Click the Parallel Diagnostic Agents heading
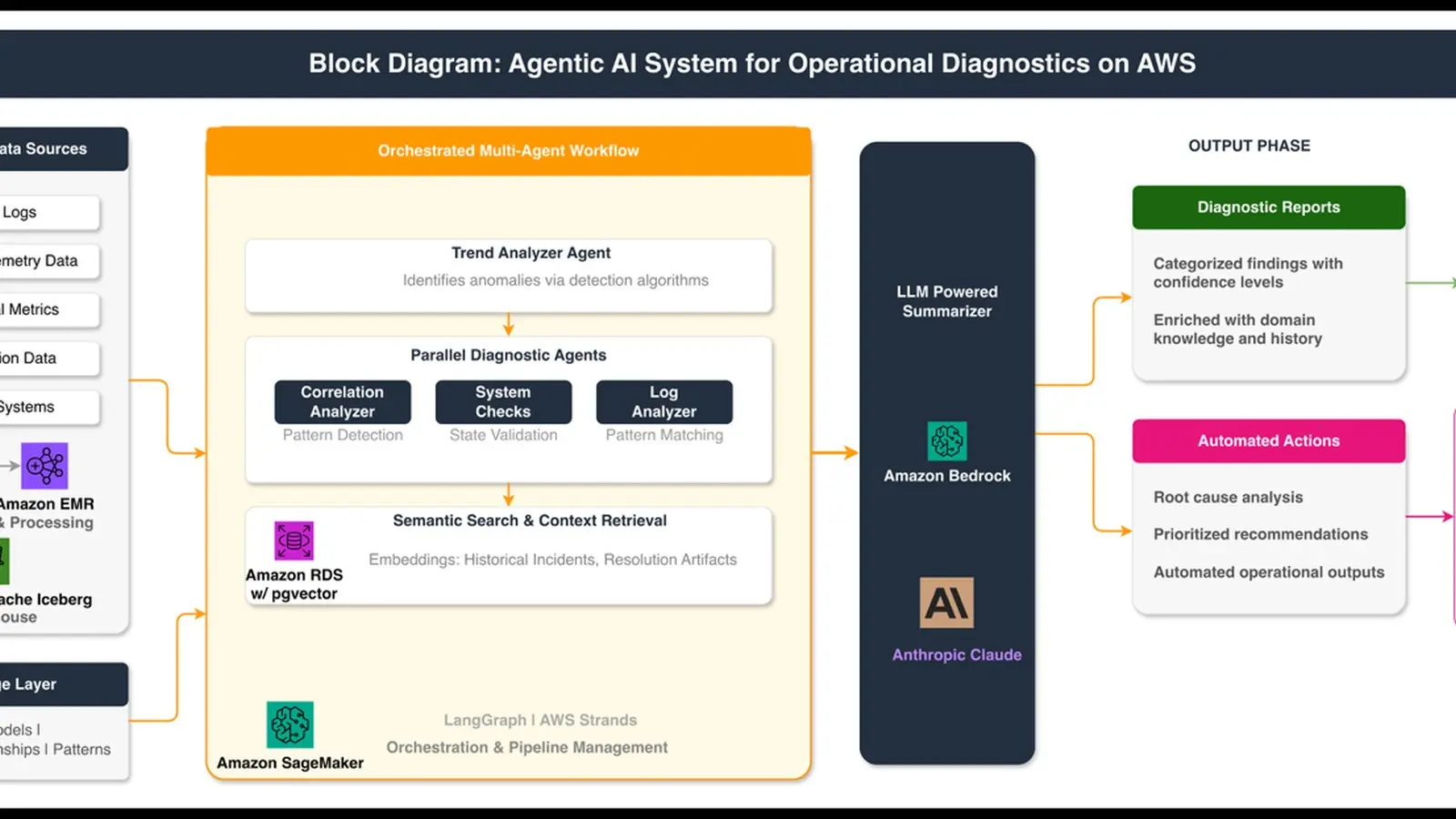Screen dimensions: 1456x819 point(508,355)
